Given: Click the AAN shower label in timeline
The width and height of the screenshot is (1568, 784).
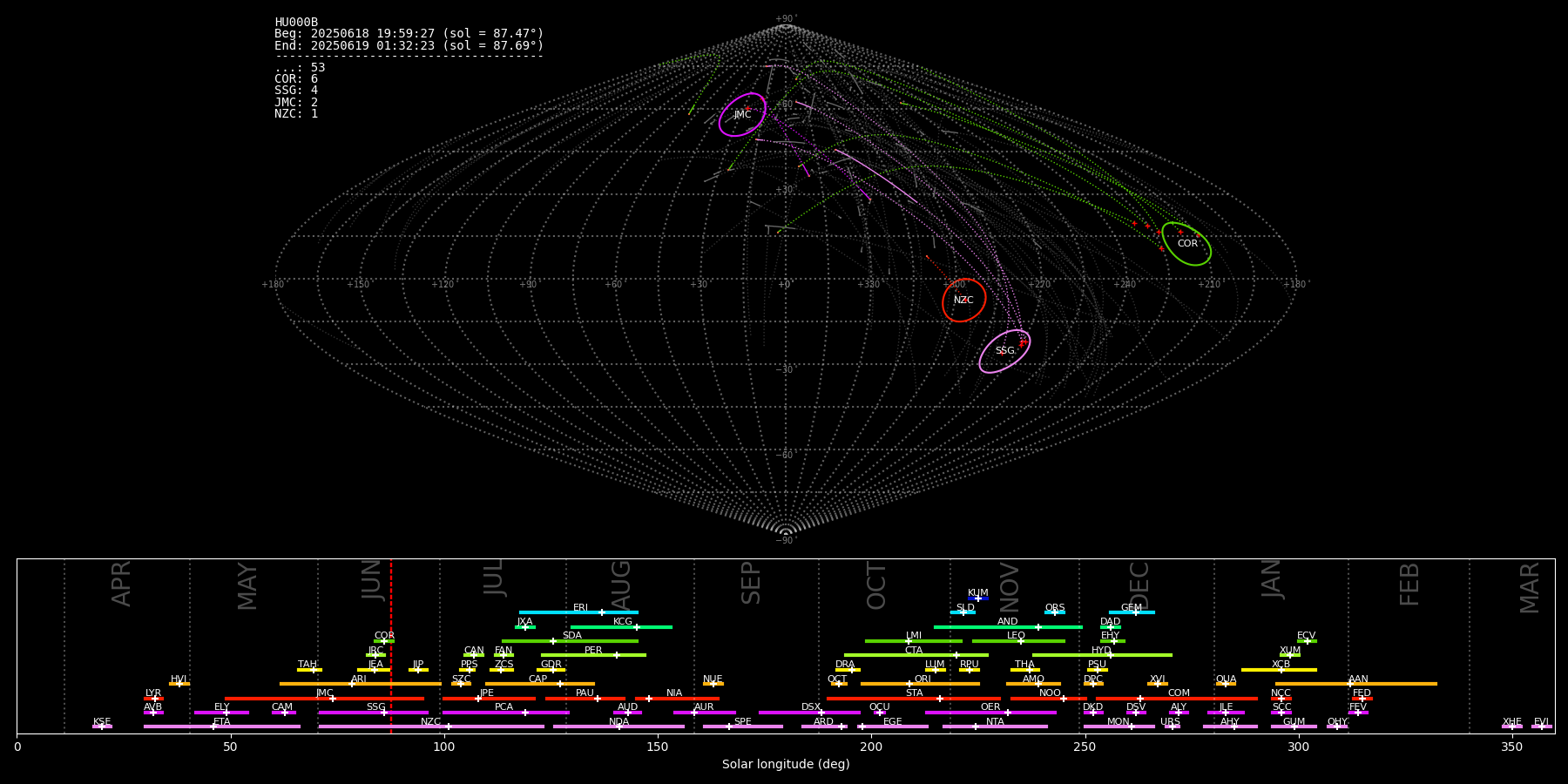Looking at the screenshot, I should [1359, 679].
